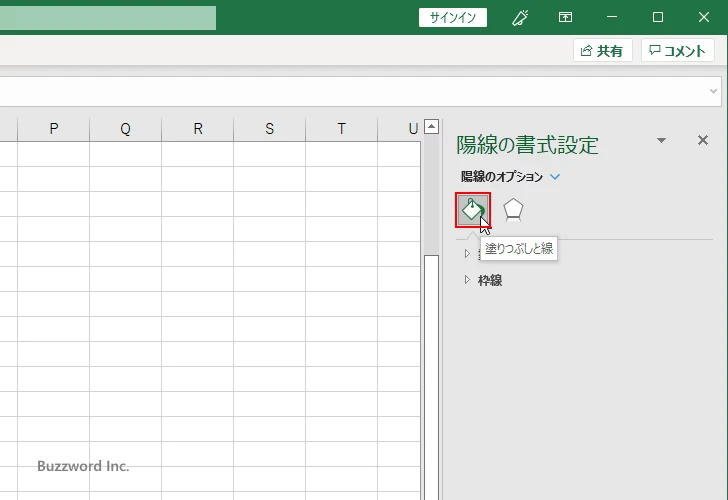Screen dimensions: 728x500
Task: Open the task pane options dropdown arrow
Action: coord(662,140)
